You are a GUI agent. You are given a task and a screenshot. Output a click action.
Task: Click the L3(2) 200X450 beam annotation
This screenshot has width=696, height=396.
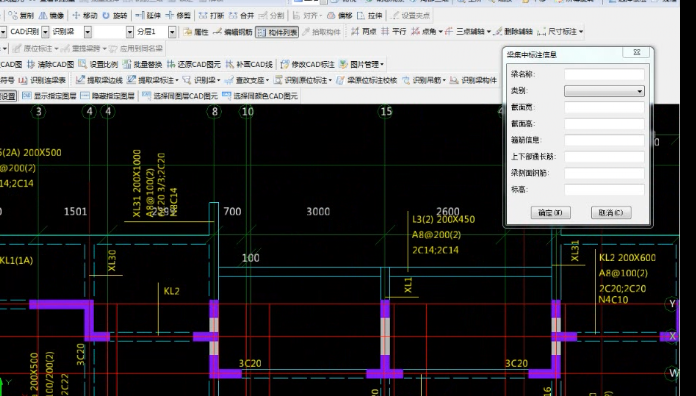(443, 219)
